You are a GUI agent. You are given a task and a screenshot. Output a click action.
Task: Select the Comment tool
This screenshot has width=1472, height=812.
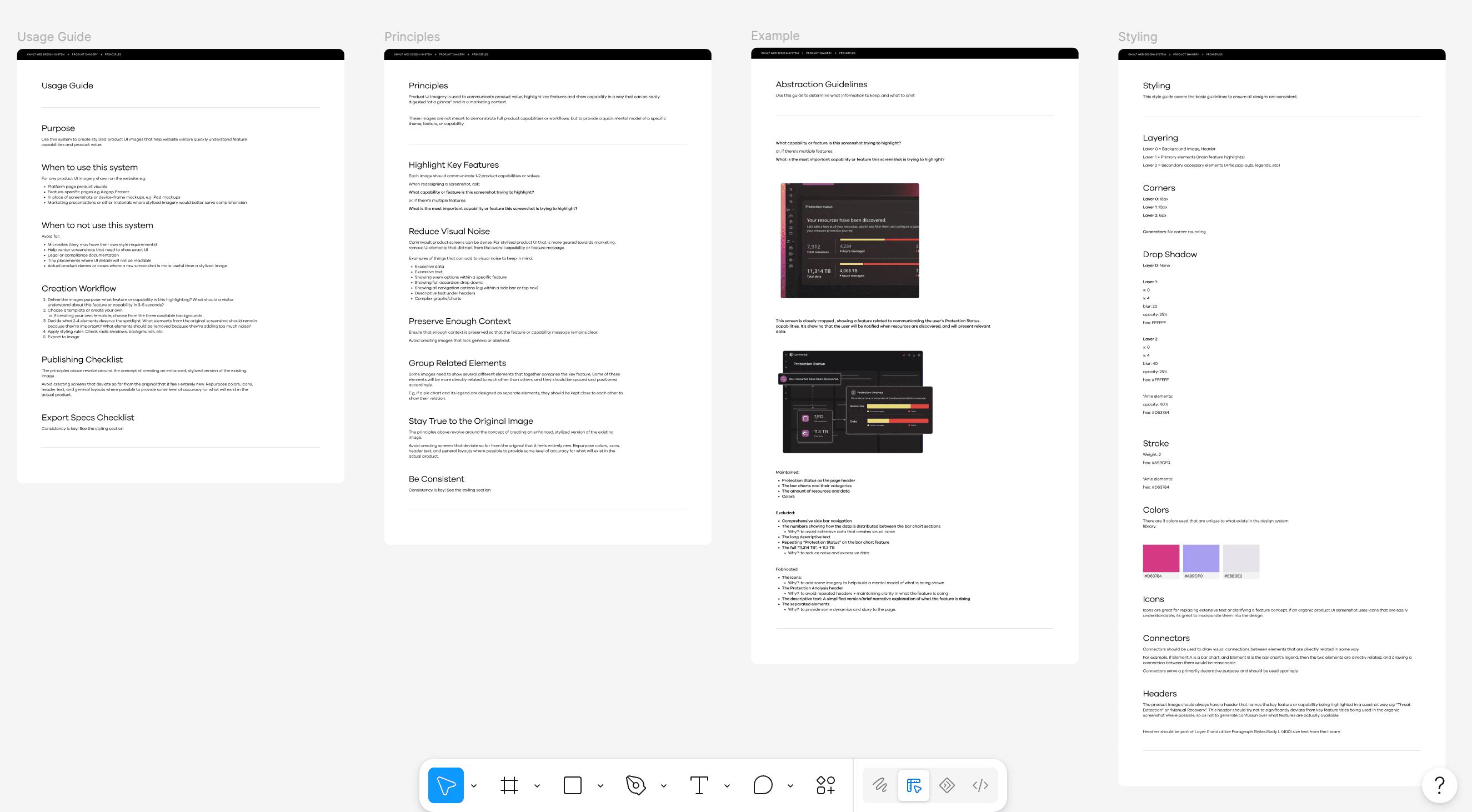(x=762, y=785)
